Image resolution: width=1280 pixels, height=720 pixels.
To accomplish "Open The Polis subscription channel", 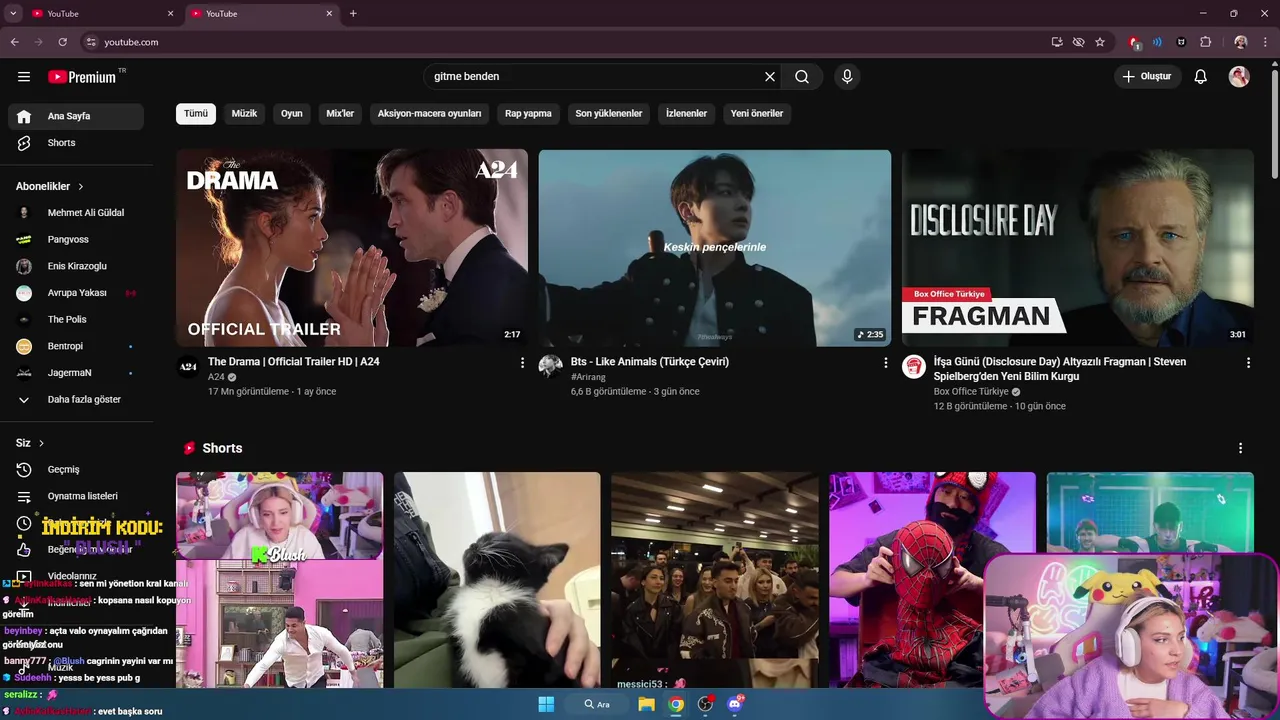I will (76, 319).
